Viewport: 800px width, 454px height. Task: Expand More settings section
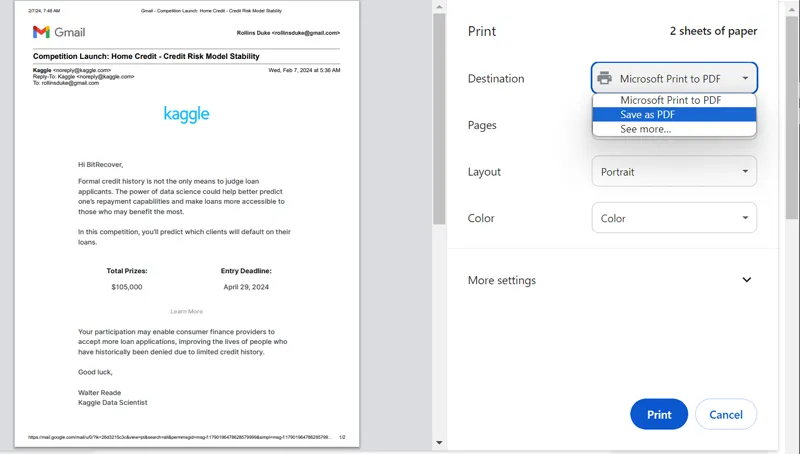click(x=610, y=280)
